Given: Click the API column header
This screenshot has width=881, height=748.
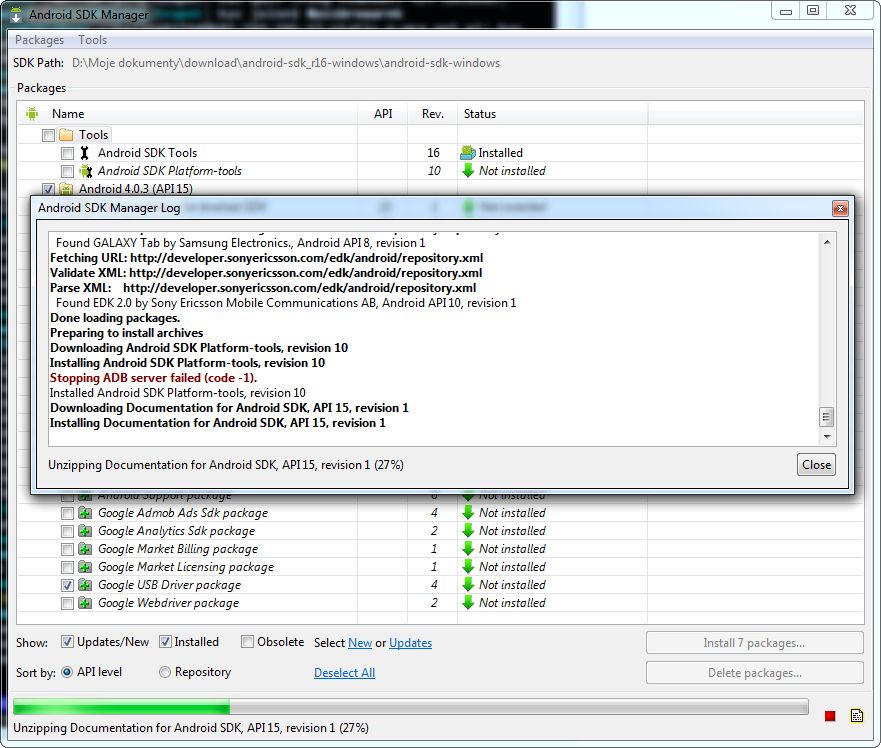Looking at the screenshot, I should click(383, 114).
